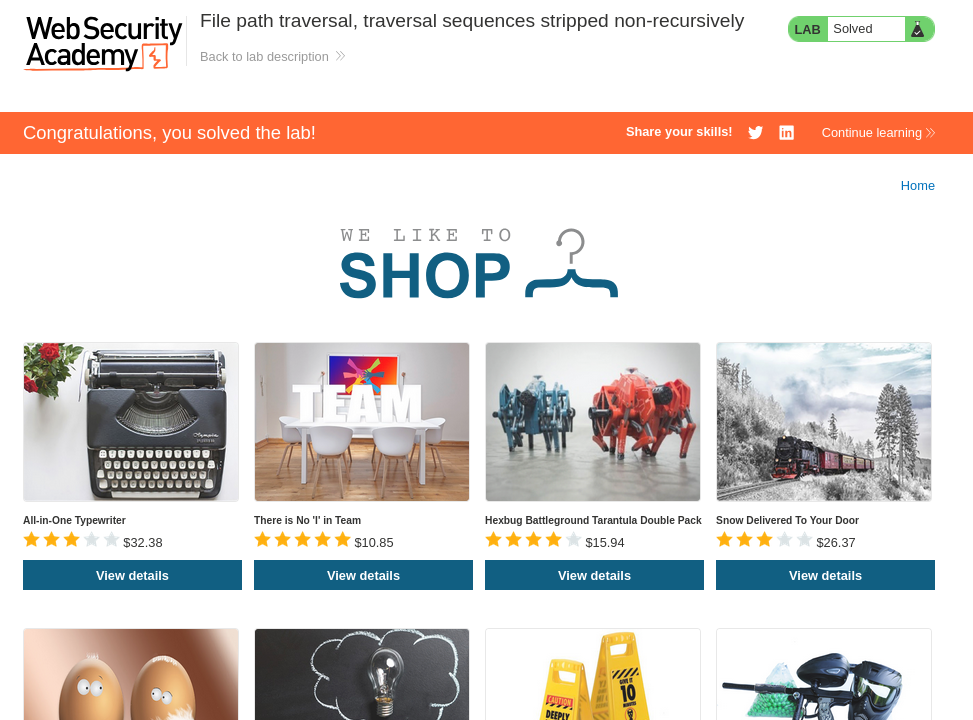This screenshot has height=720, width=973.
Task: Open the caution signs product image
Action: coord(593,675)
